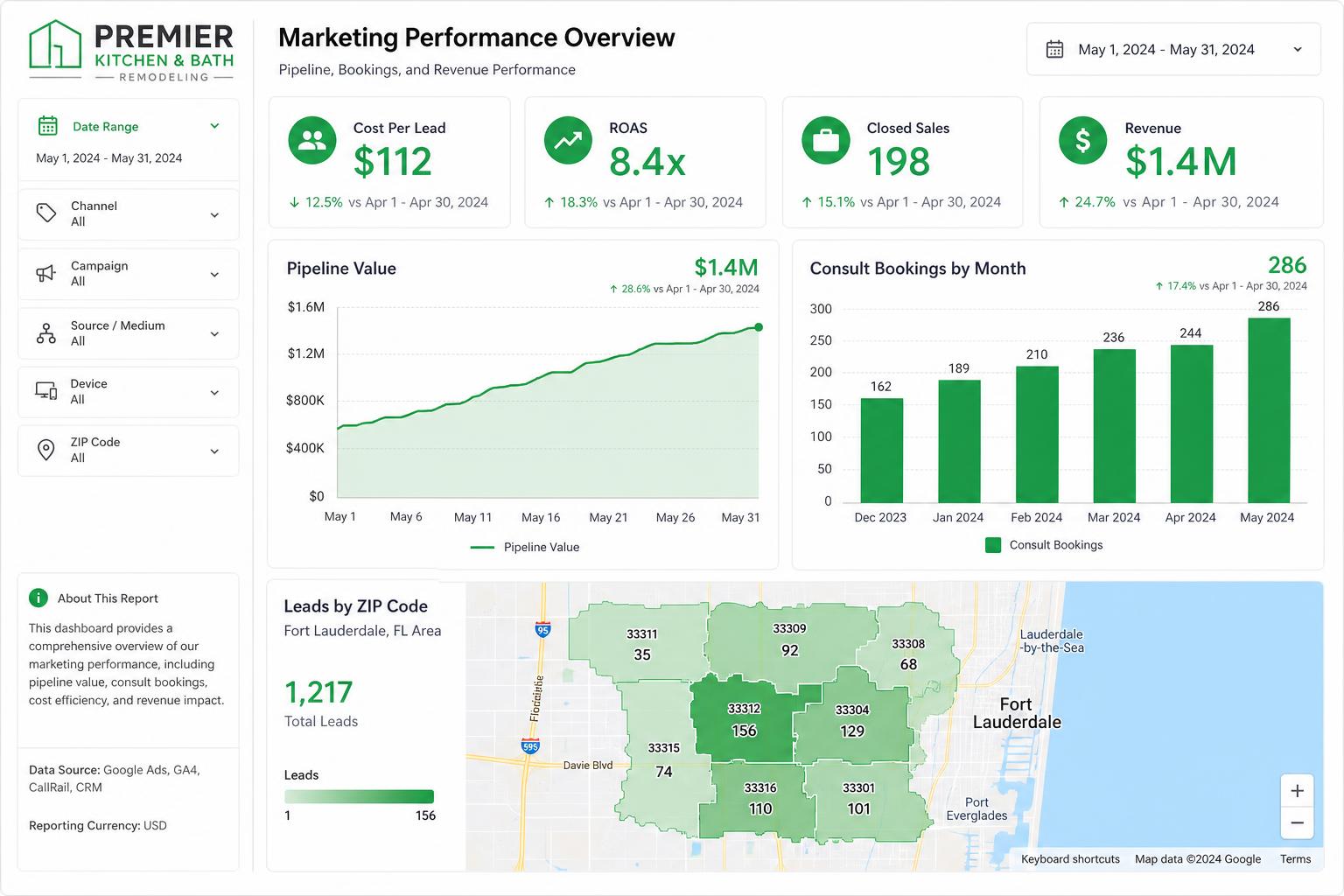Click the Cost Per Lead people icon
This screenshot has width=1344, height=896.
tap(312, 141)
